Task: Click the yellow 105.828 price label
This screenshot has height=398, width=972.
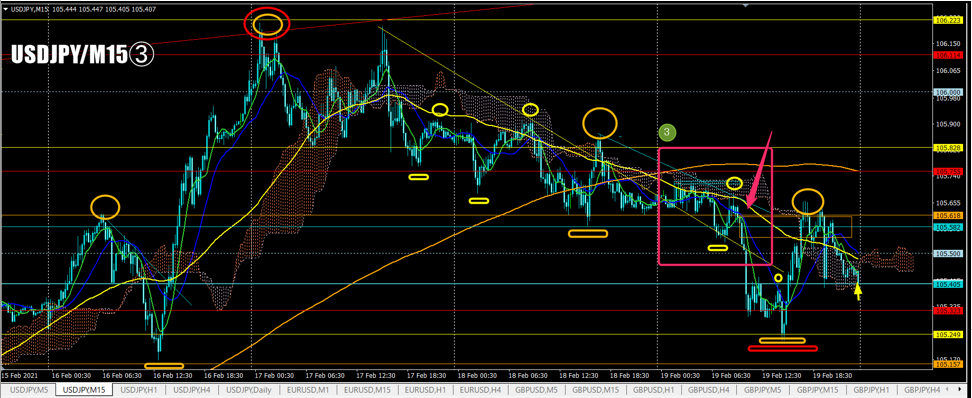Action: 948,148
